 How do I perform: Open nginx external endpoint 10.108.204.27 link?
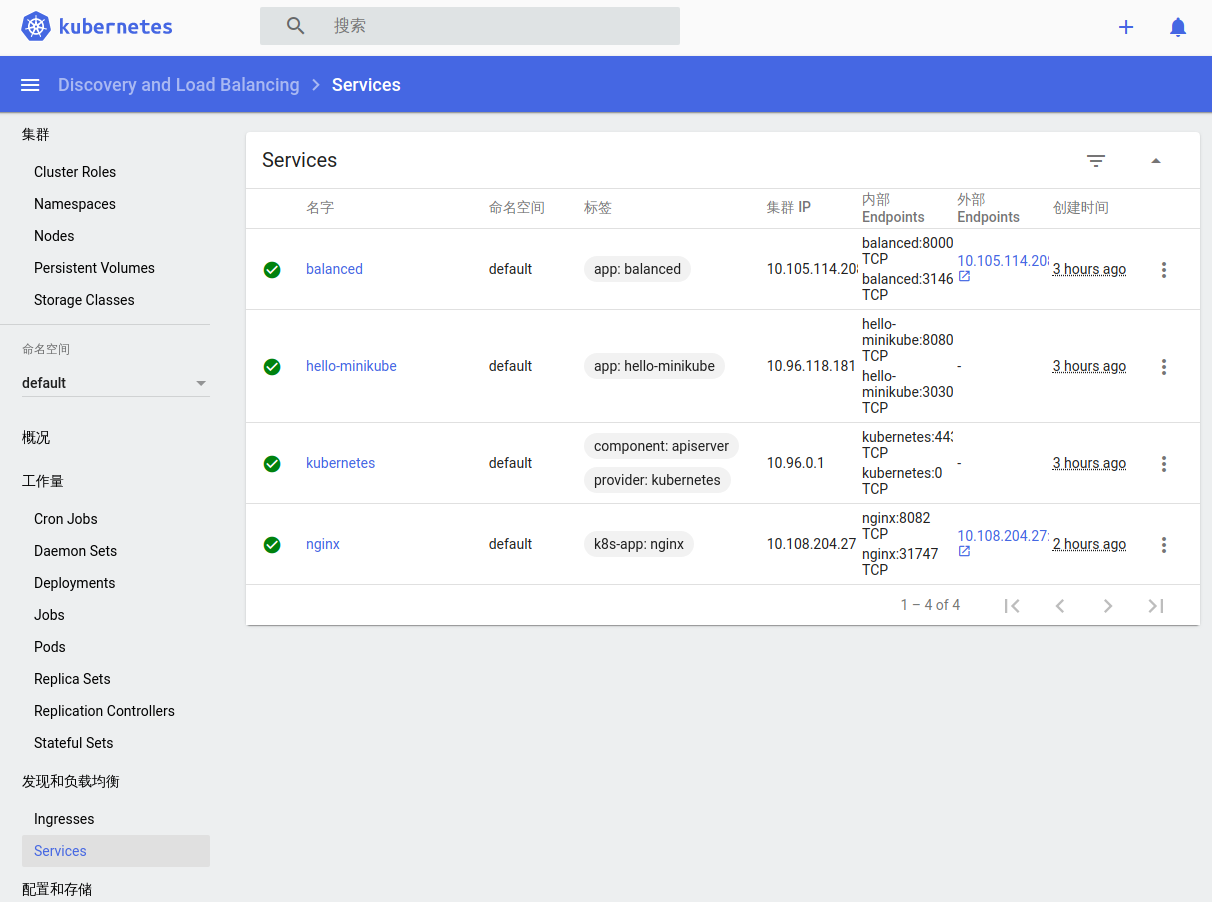pos(1003,536)
